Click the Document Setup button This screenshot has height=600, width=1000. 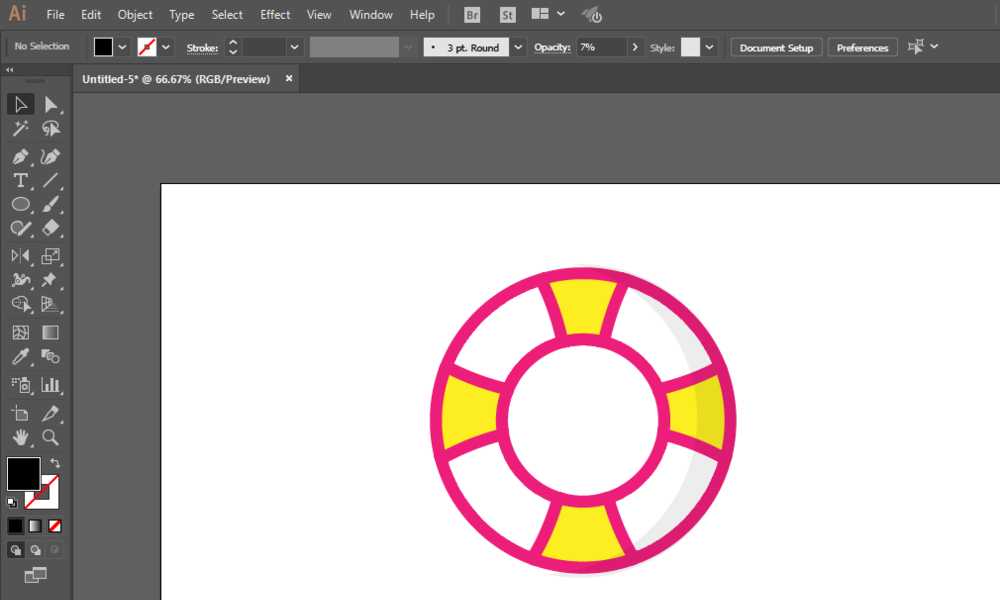(776, 48)
